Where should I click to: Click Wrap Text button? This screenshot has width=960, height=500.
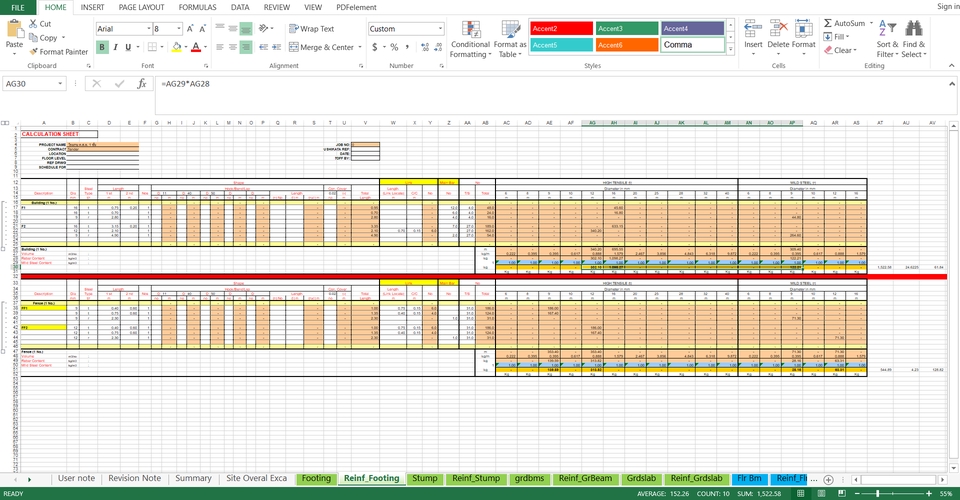[x=312, y=29]
